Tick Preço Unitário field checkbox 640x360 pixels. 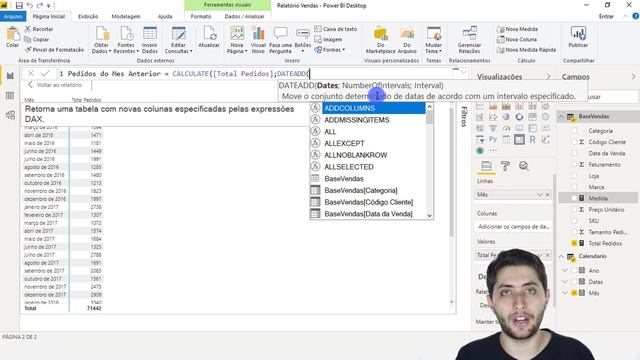[574, 209]
